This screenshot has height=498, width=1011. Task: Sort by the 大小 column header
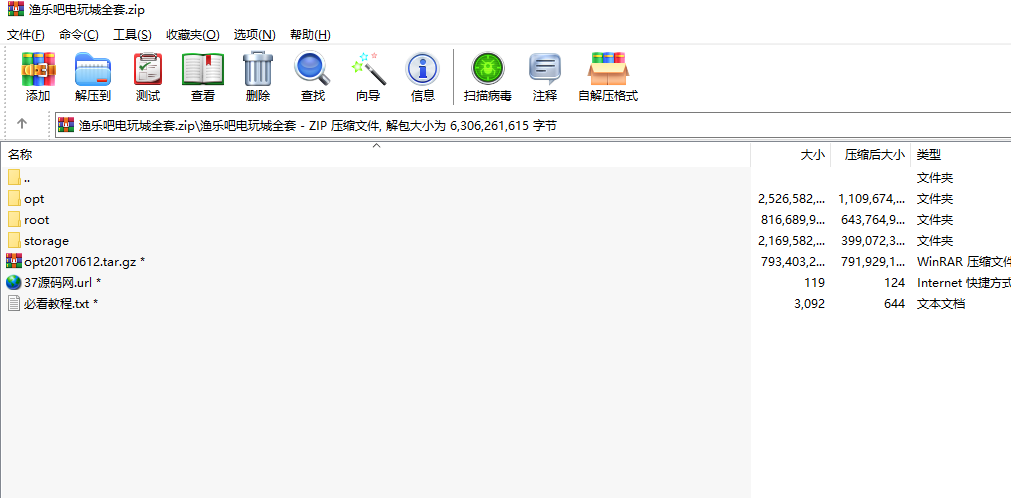(812, 155)
